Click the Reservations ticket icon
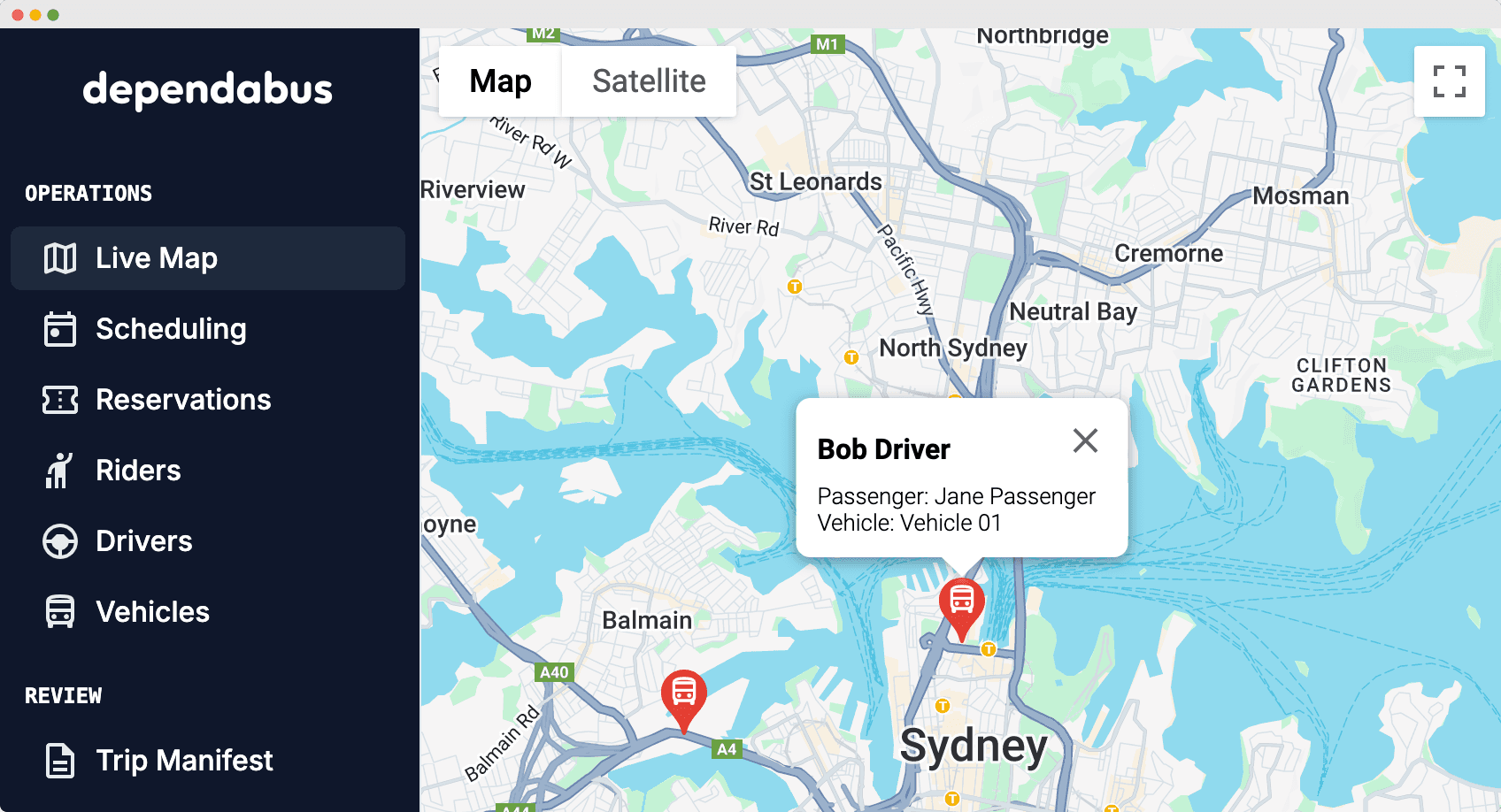 coord(60,400)
